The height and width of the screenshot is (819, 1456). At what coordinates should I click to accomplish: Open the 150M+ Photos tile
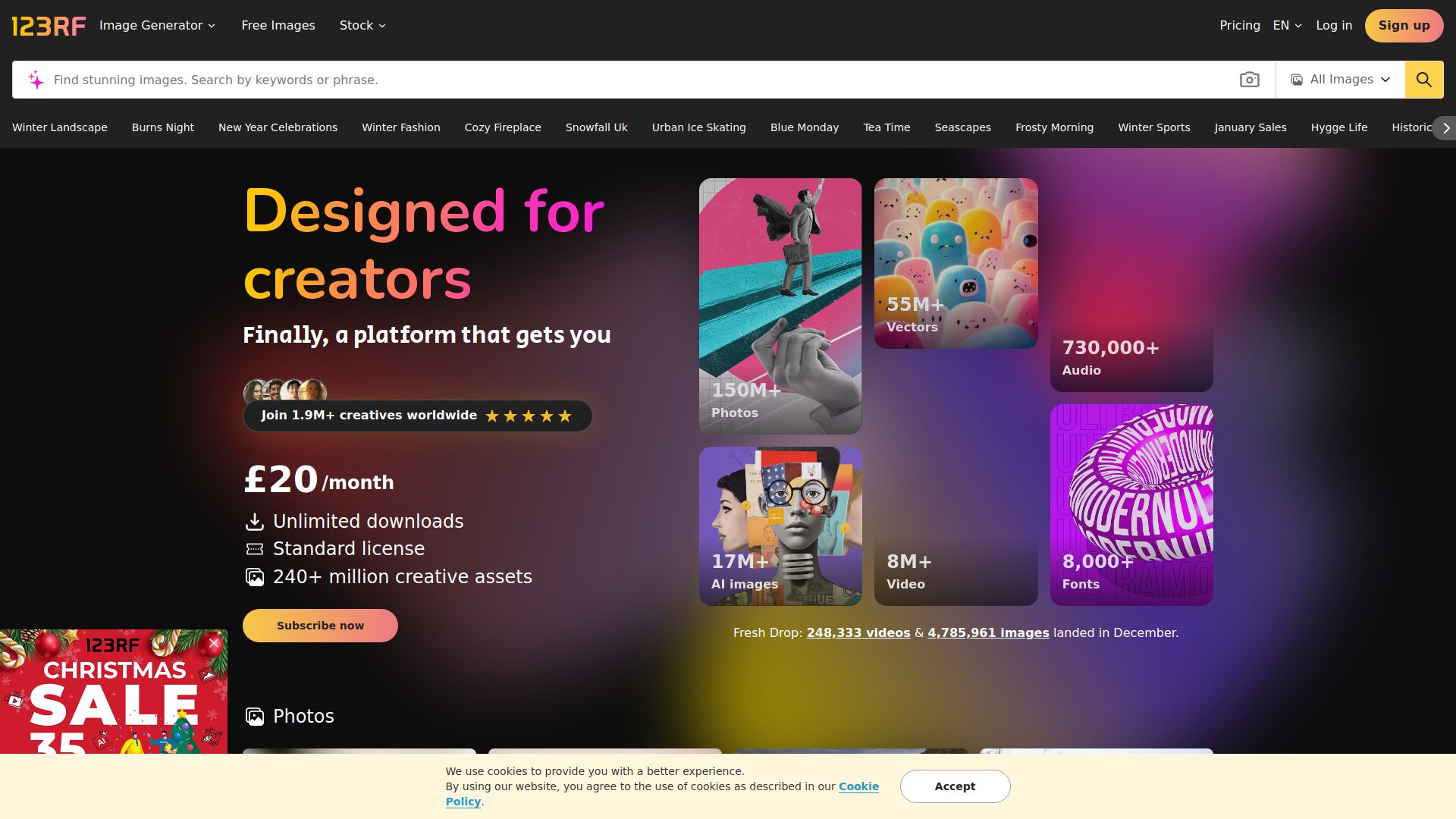coord(780,306)
